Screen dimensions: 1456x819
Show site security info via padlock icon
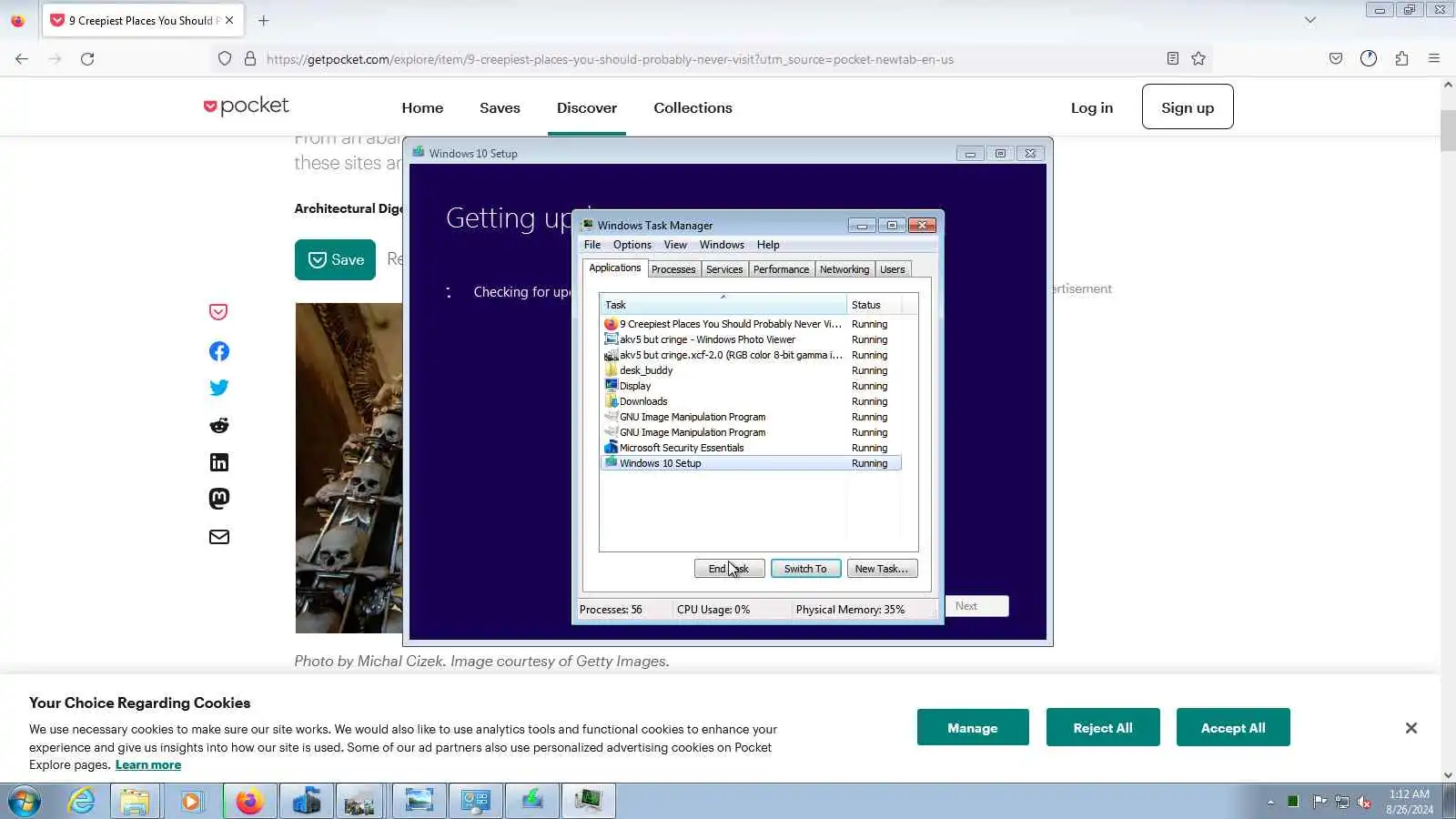point(250,59)
